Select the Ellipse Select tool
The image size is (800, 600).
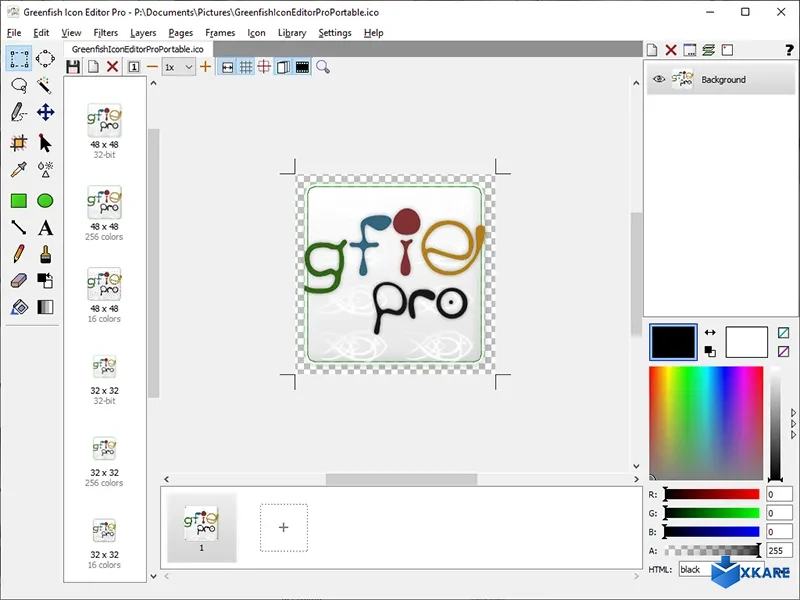tap(45, 58)
